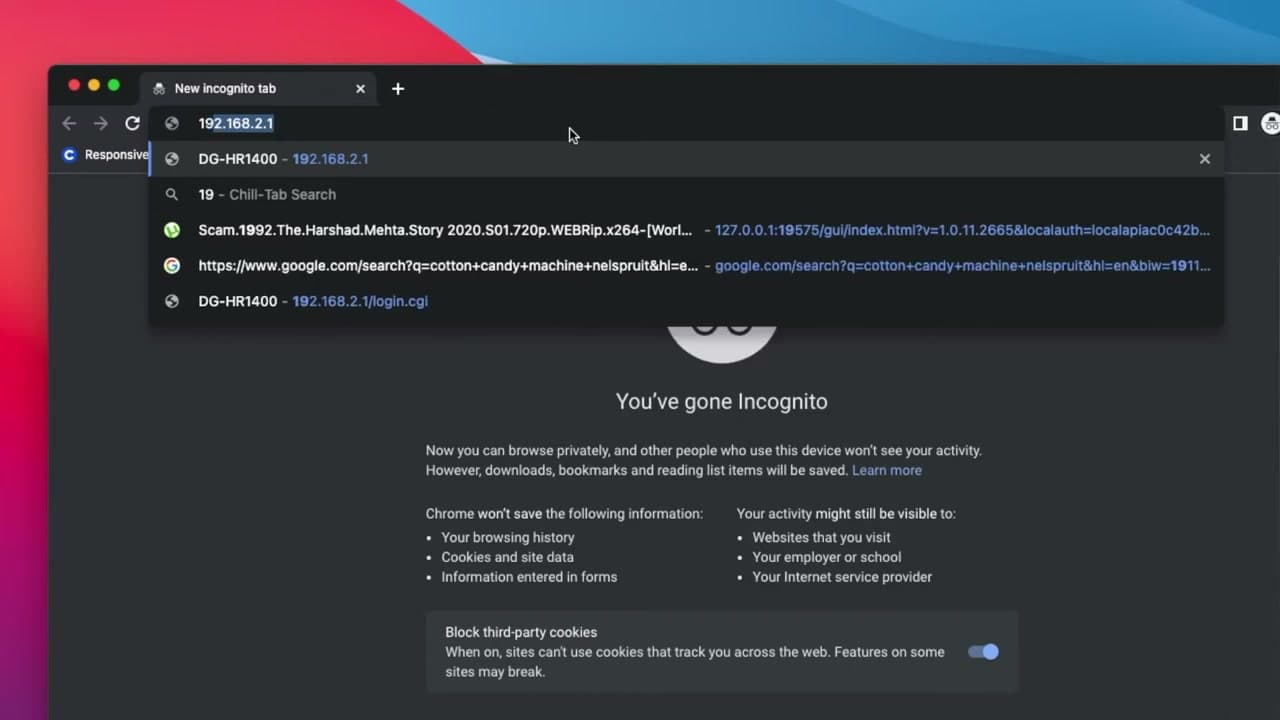Click the green fullscreen window button
The height and width of the screenshot is (720, 1280).
coord(114,86)
